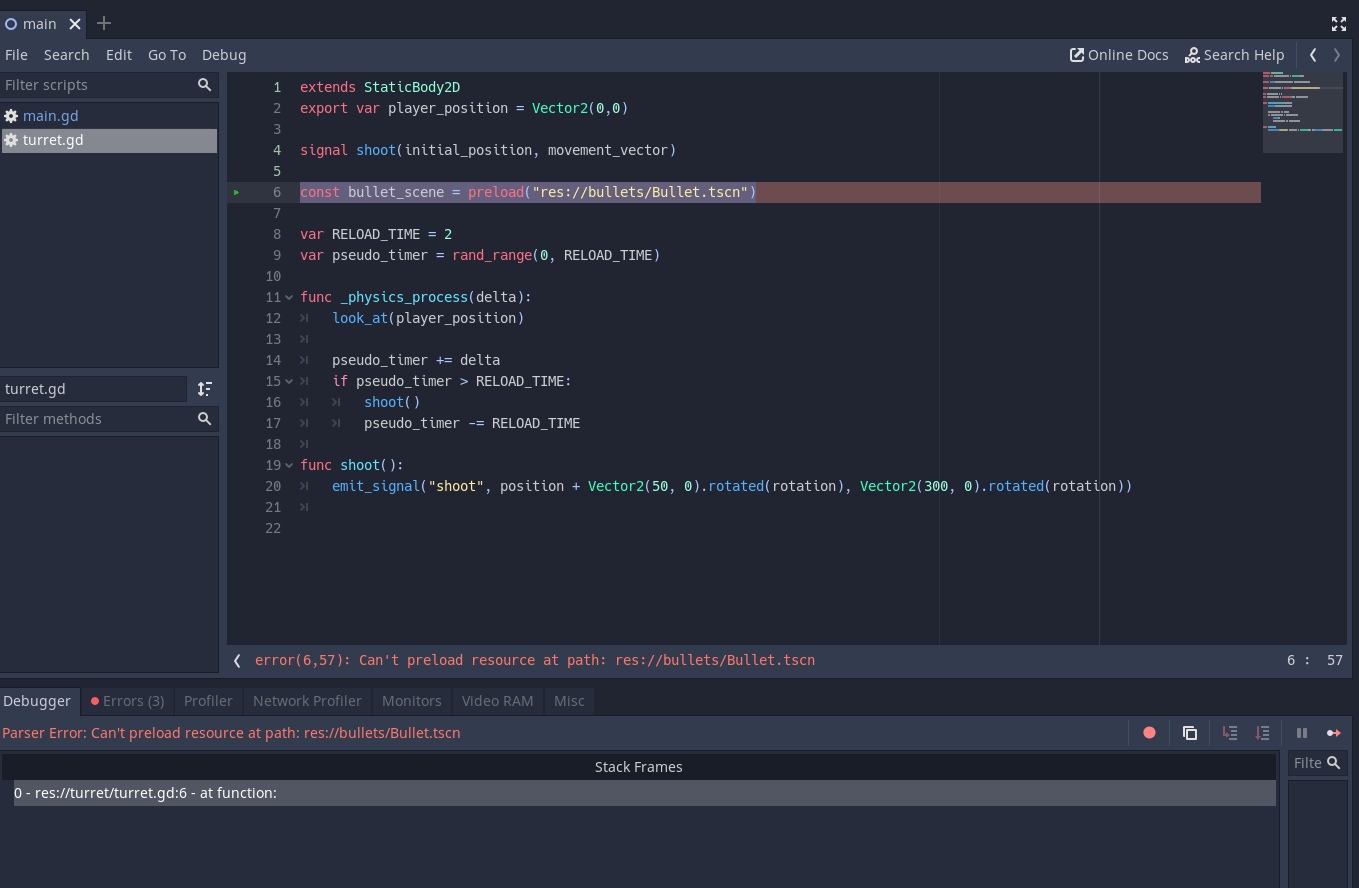Enable skipping breakpoints with the red circle
The width and height of the screenshot is (1359, 888).
[1149, 732]
